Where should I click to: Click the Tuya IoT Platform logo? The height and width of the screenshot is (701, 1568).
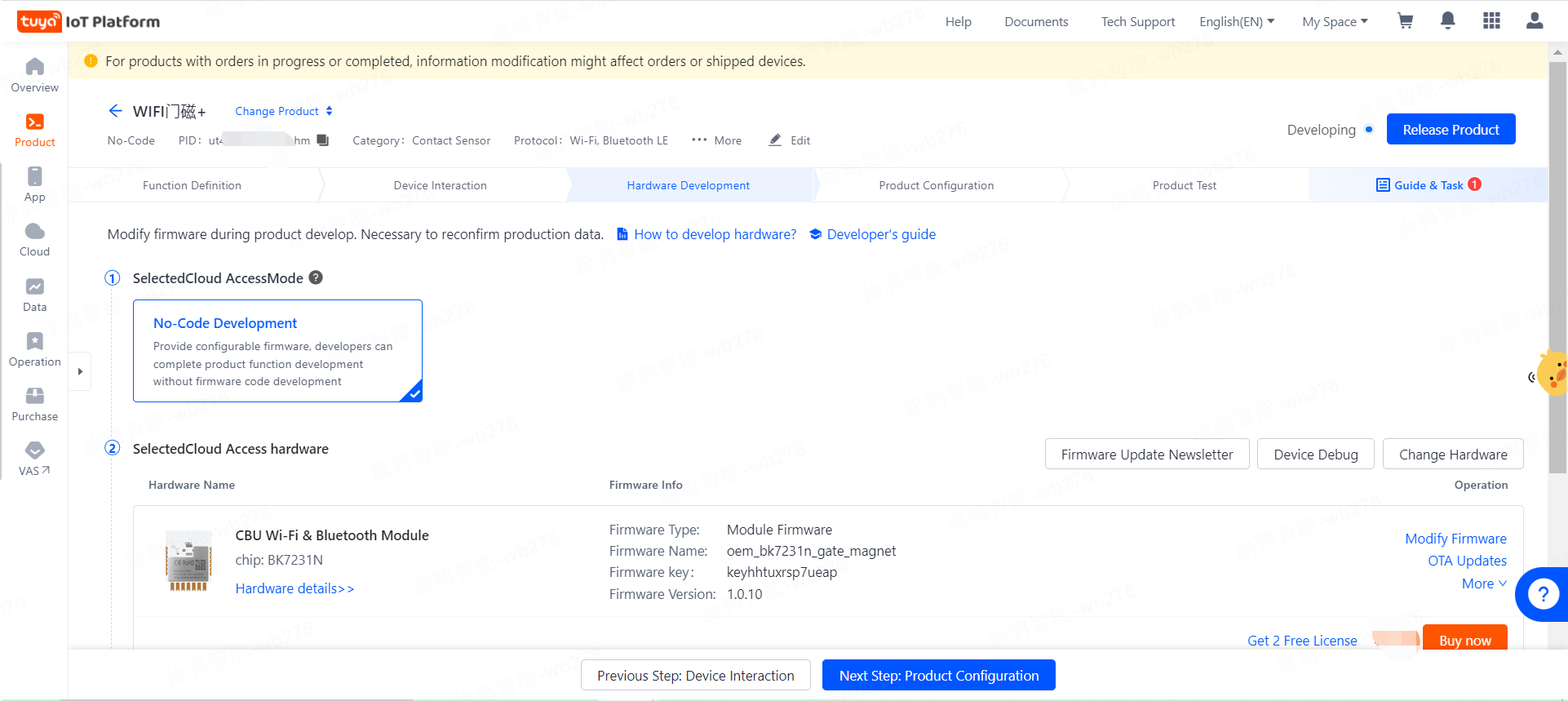(89, 21)
